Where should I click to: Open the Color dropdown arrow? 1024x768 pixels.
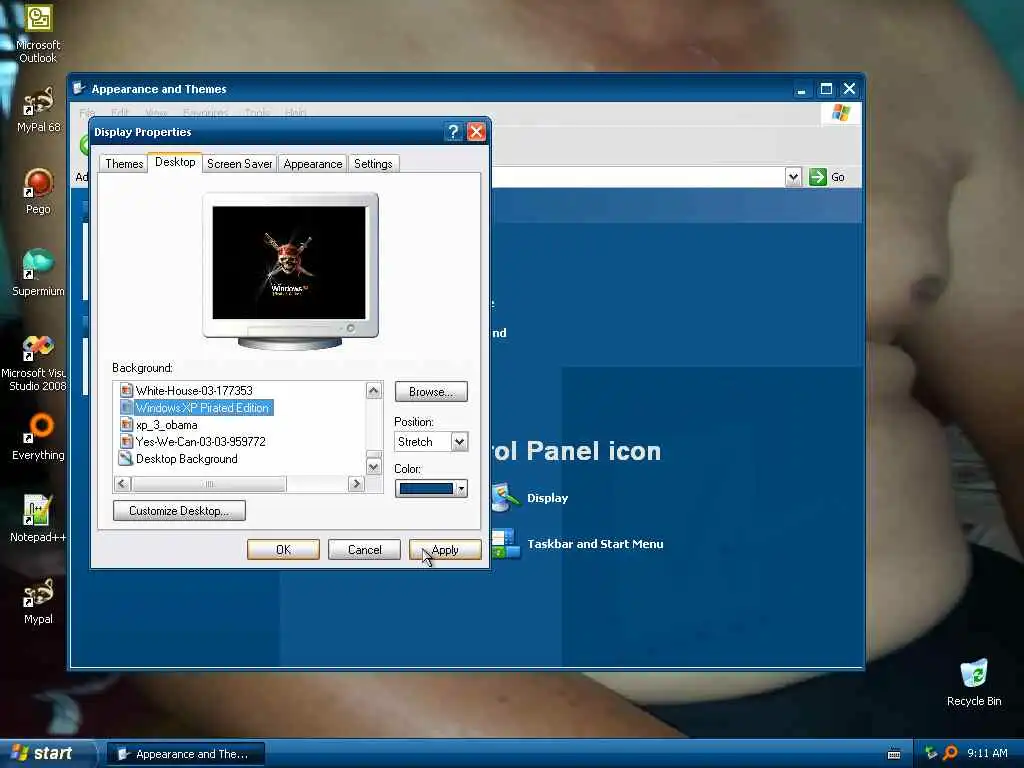click(x=461, y=488)
